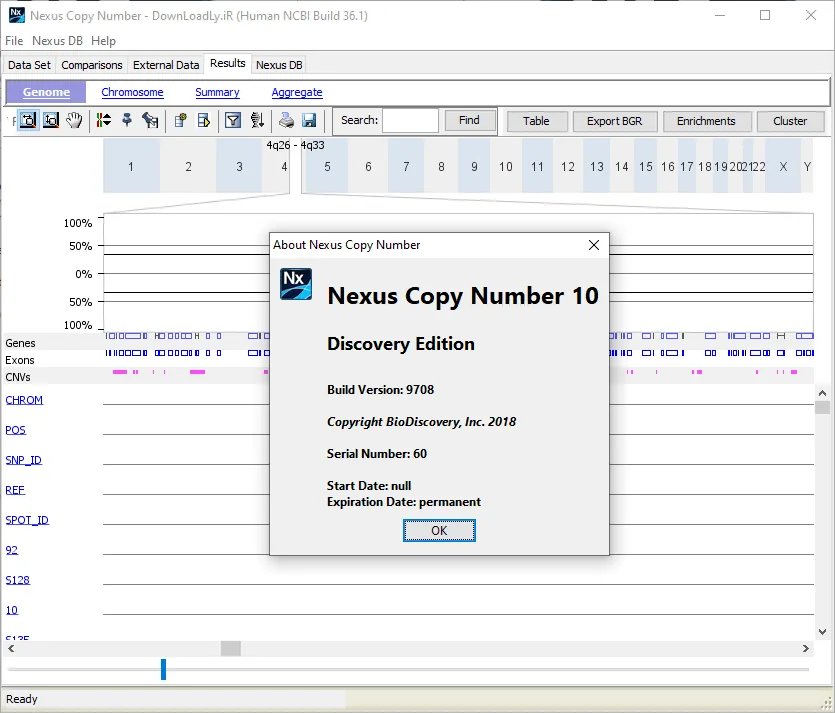Click in the Search input field
The width and height of the screenshot is (835, 713).
pos(410,120)
